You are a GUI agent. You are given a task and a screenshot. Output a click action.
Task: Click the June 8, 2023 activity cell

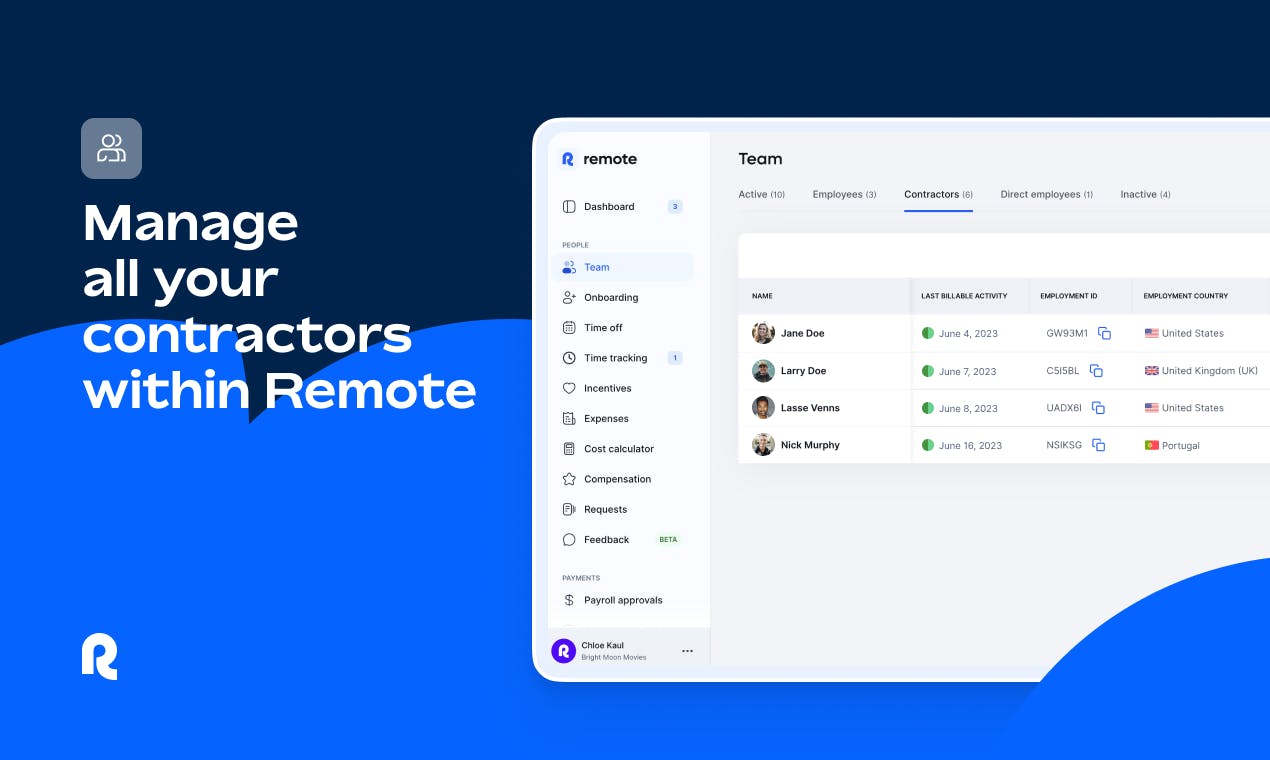959,408
